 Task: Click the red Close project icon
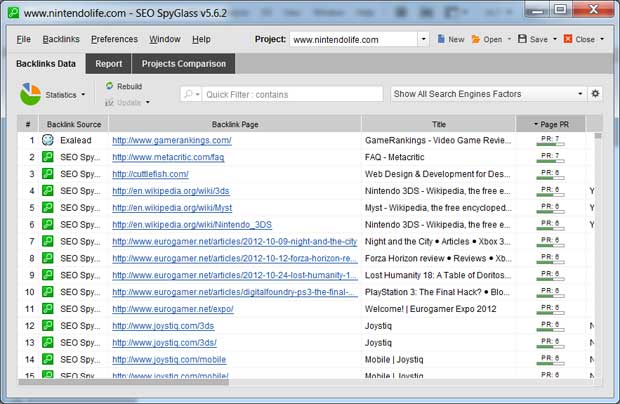point(568,39)
